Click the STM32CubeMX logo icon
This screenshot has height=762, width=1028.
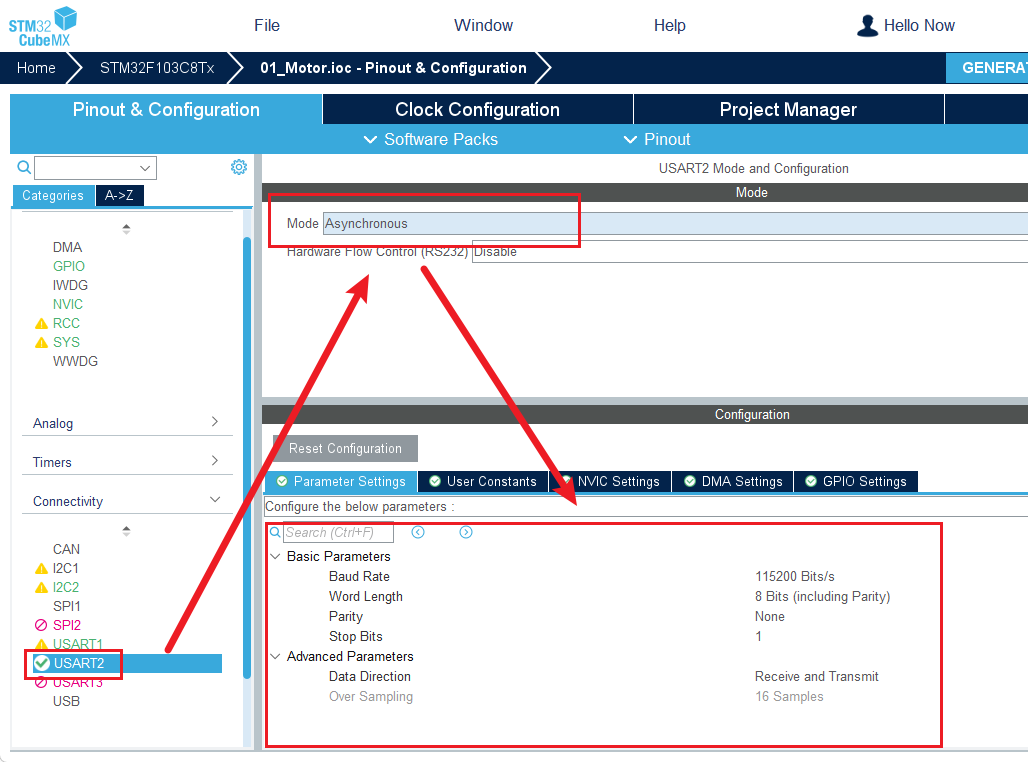42,26
